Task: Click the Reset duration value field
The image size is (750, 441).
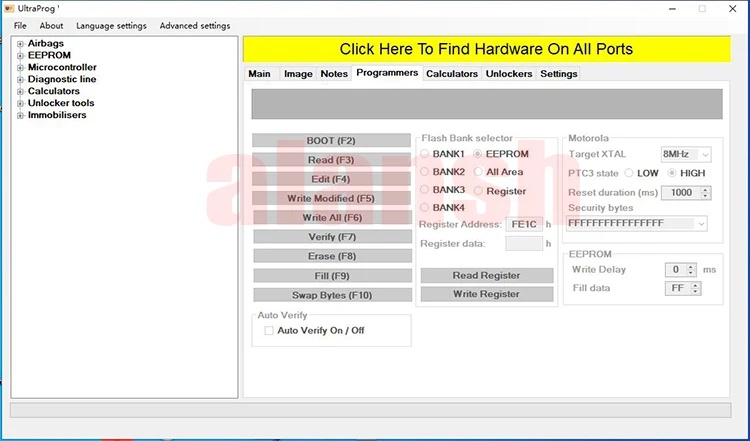Action: [x=681, y=193]
